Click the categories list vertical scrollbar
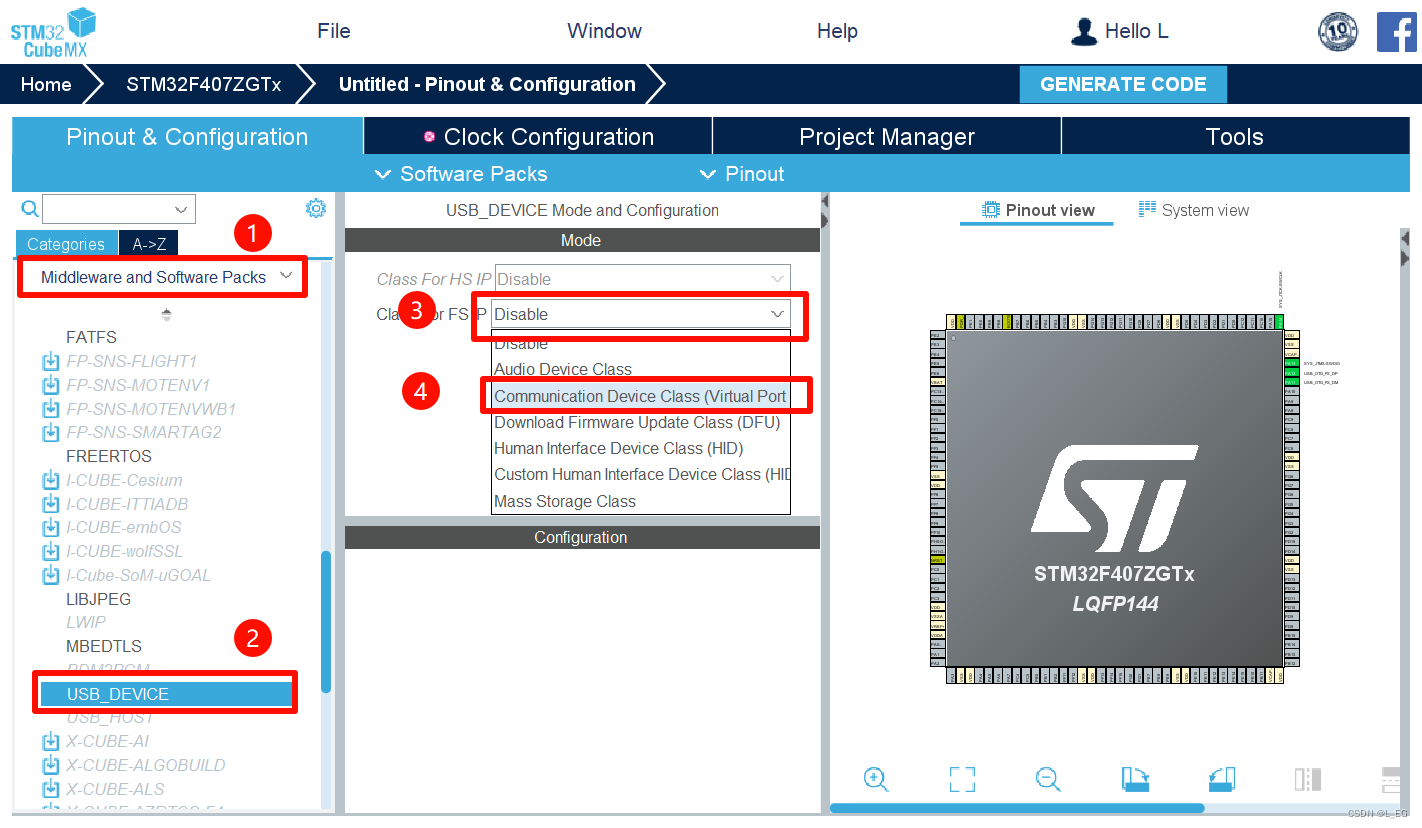Image resolution: width=1422 pixels, height=828 pixels. point(326,621)
